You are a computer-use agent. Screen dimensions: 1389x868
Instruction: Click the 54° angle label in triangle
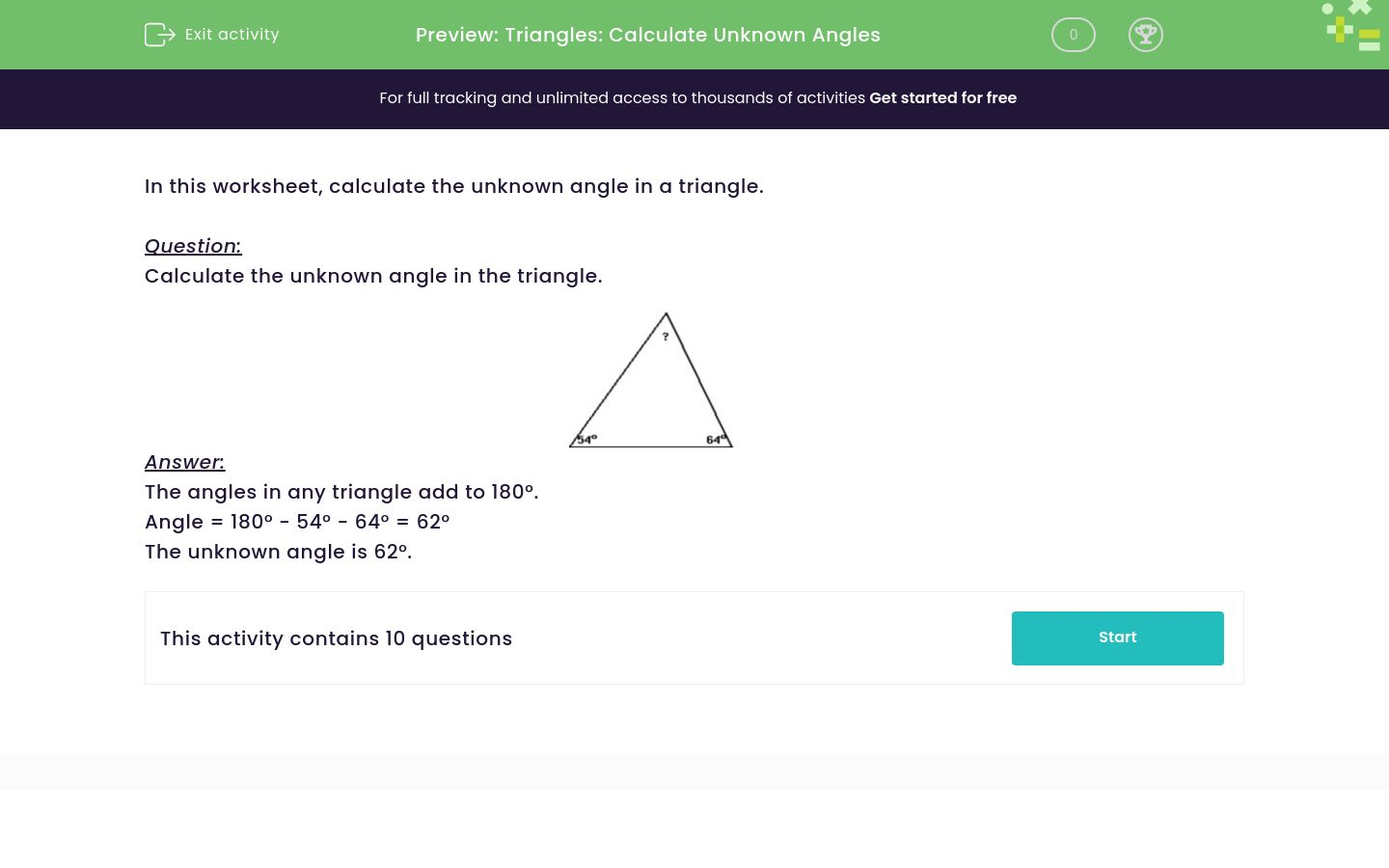click(x=586, y=439)
